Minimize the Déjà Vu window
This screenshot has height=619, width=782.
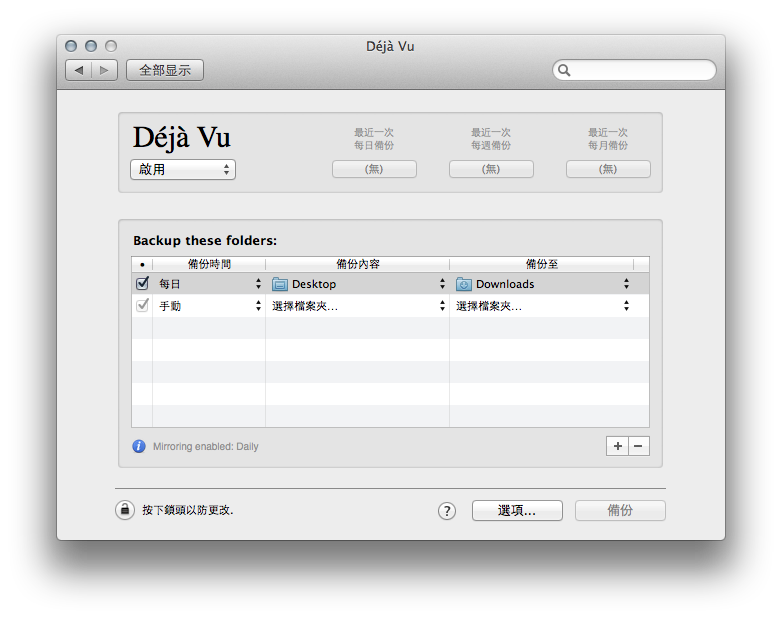91,46
